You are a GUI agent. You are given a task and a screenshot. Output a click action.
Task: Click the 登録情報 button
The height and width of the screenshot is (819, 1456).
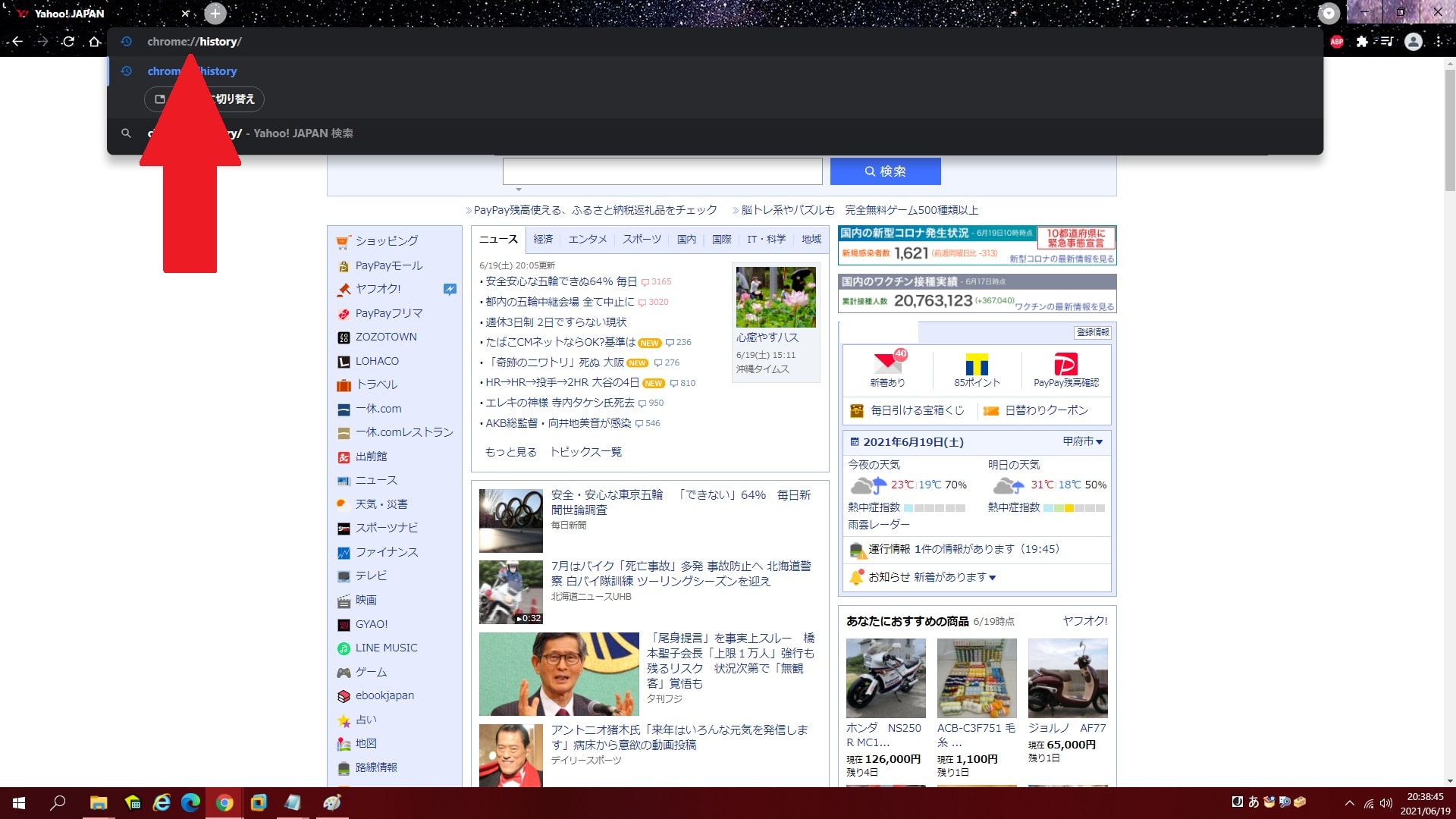point(1093,332)
